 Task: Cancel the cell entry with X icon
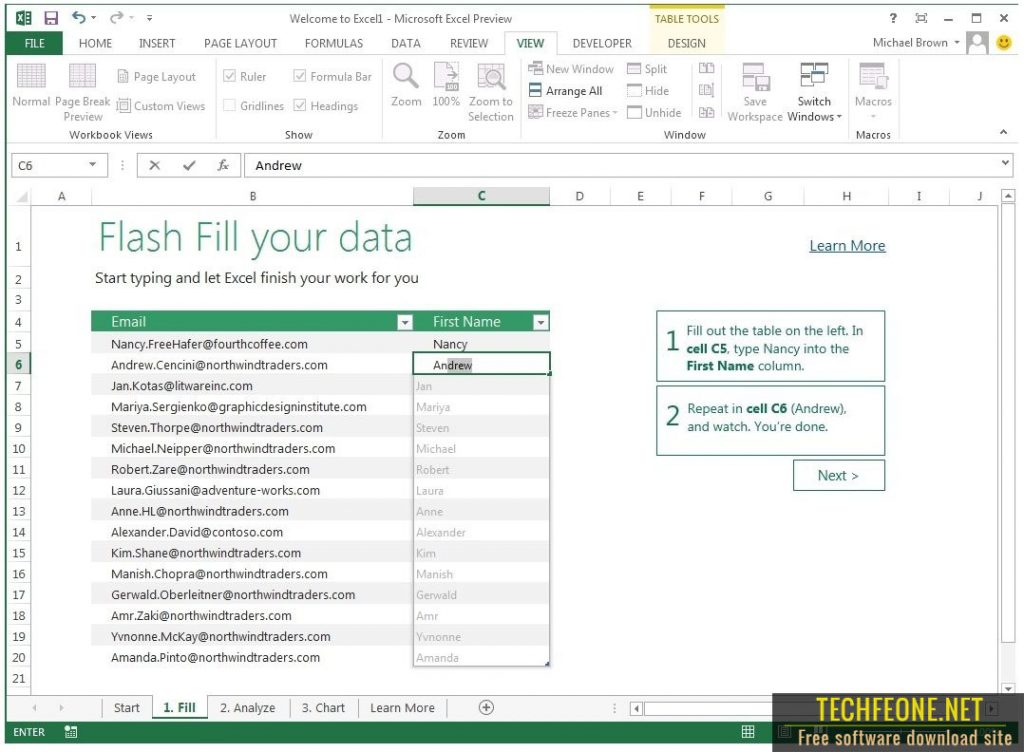tap(154, 165)
